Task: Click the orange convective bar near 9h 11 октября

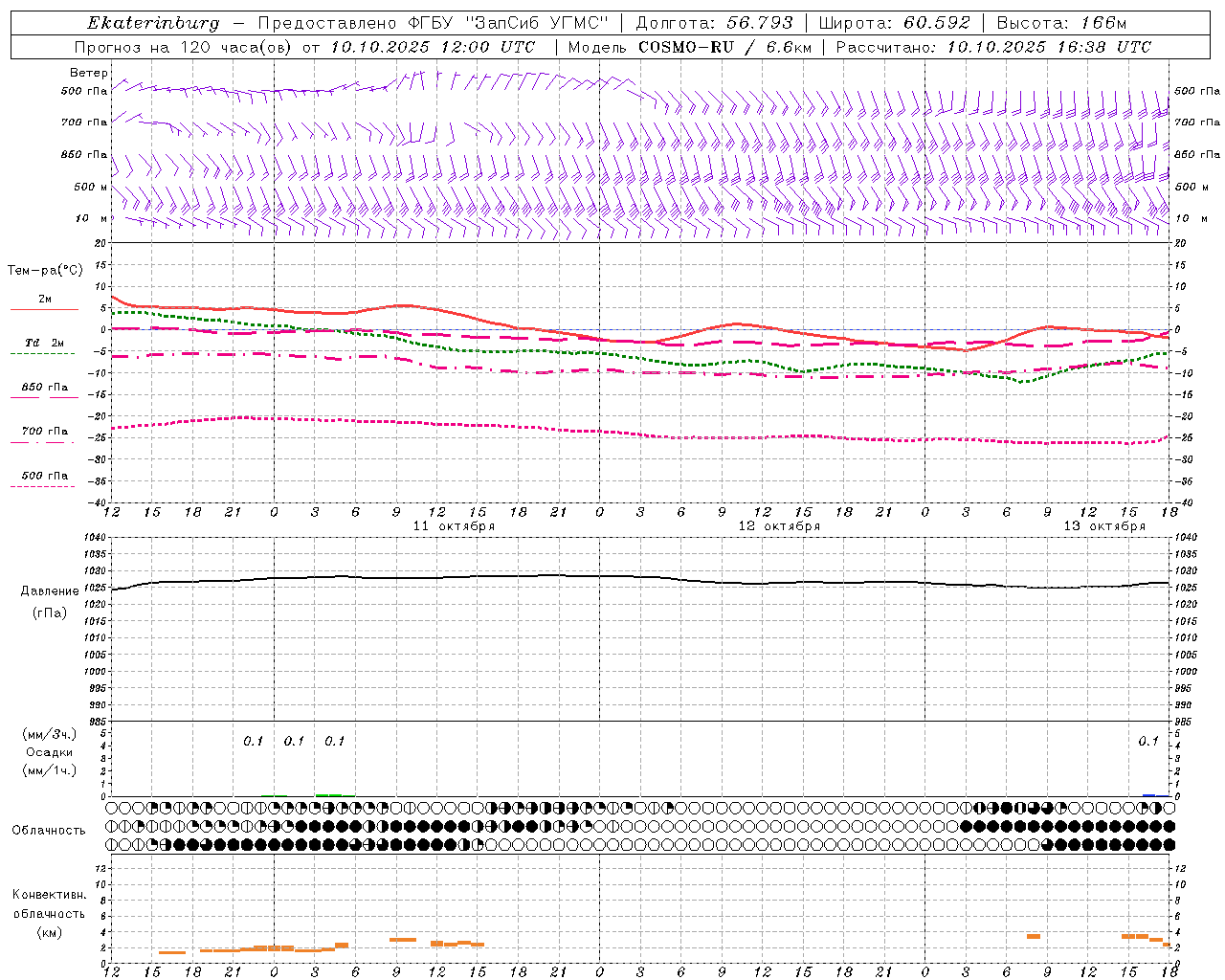Action: (403, 940)
